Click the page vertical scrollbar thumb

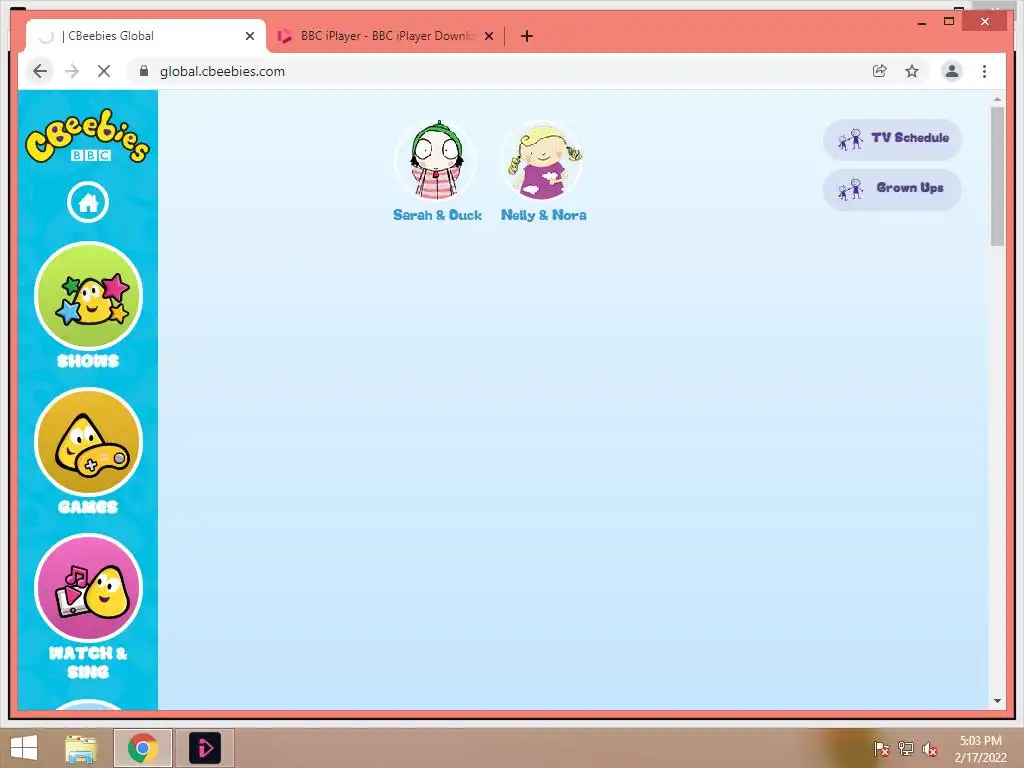997,176
